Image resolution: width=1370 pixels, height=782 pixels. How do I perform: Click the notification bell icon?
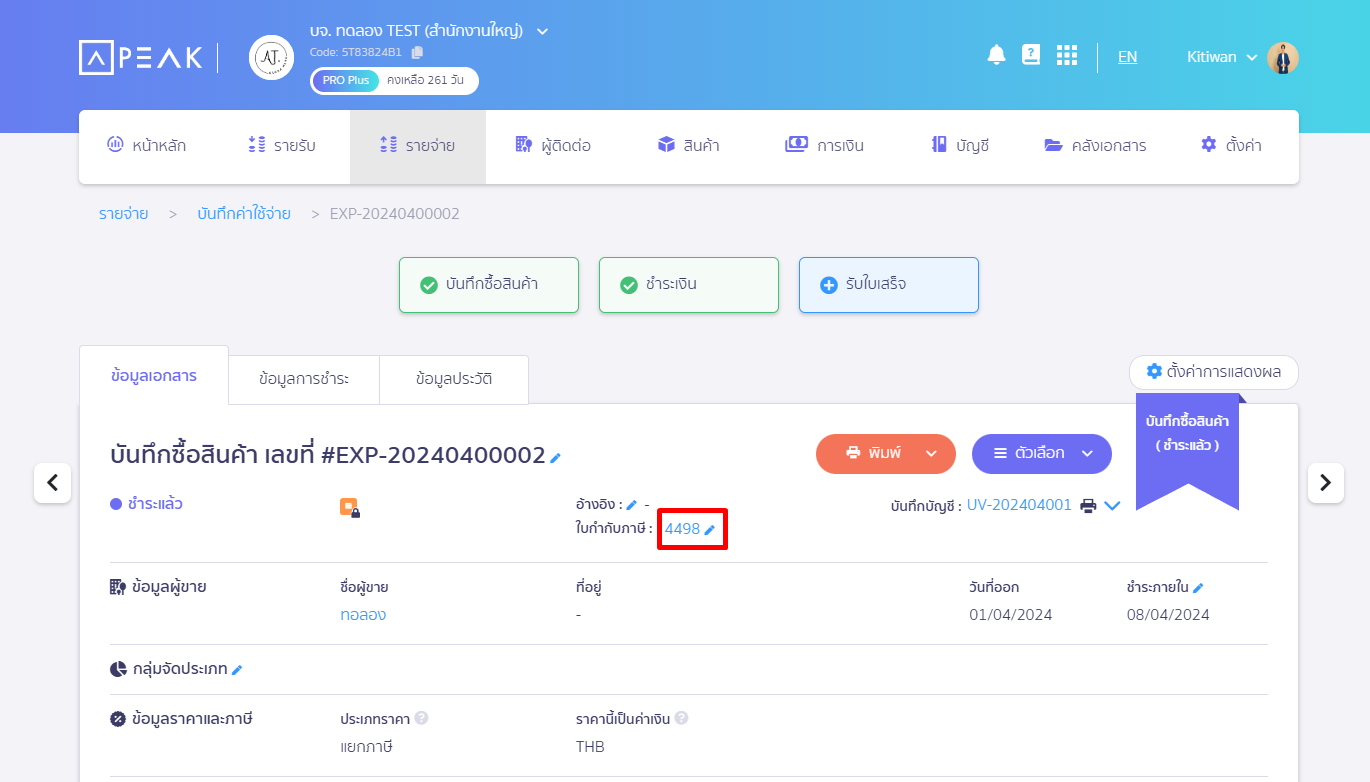tap(996, 55)
